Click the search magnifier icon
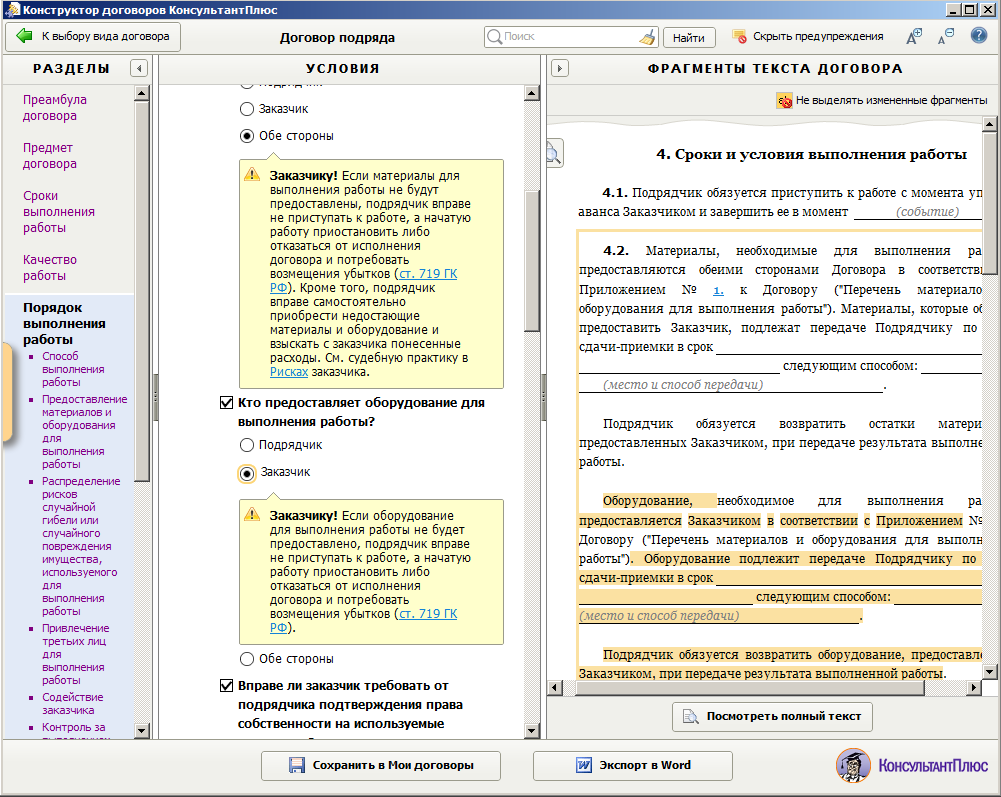The height and width of the screenshot is (797, 1001). click(494, 36)
